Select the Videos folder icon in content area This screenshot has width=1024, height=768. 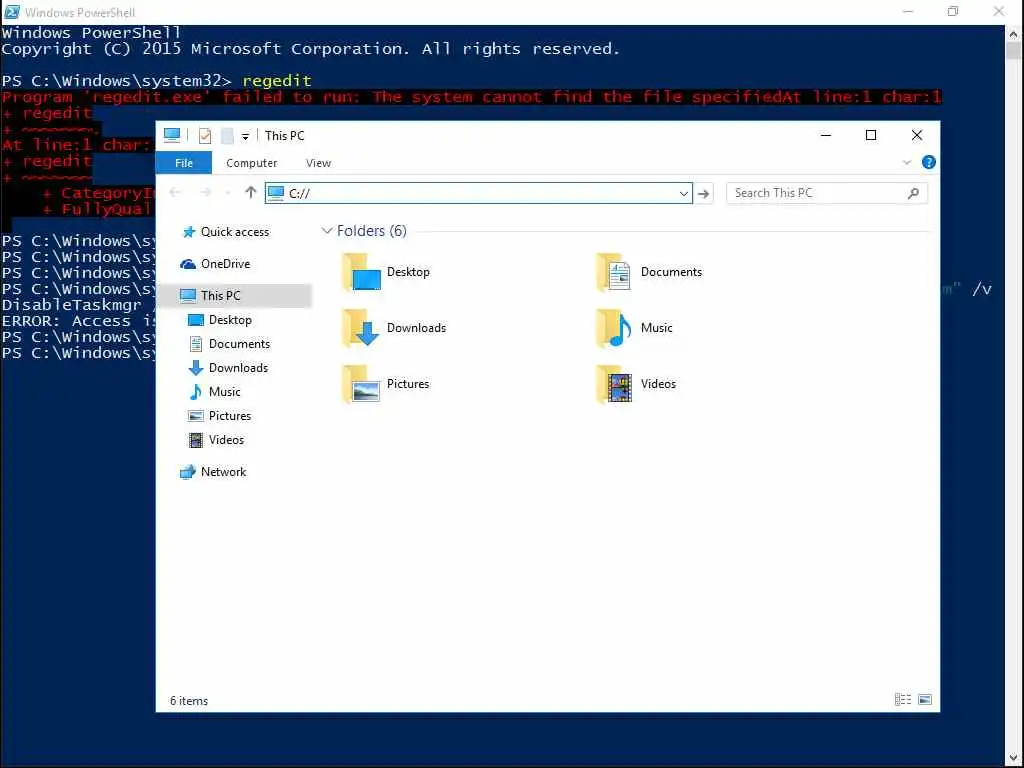point(614,384)
